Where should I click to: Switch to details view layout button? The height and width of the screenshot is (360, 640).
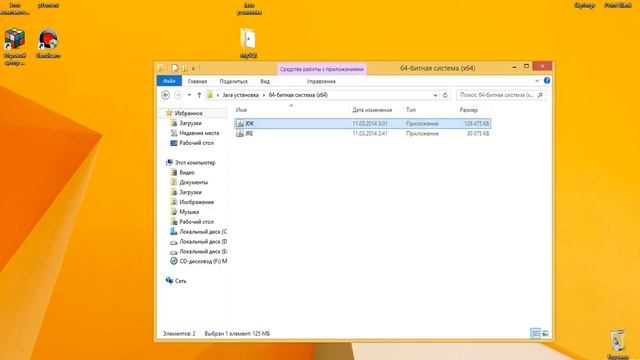(535, 333)
